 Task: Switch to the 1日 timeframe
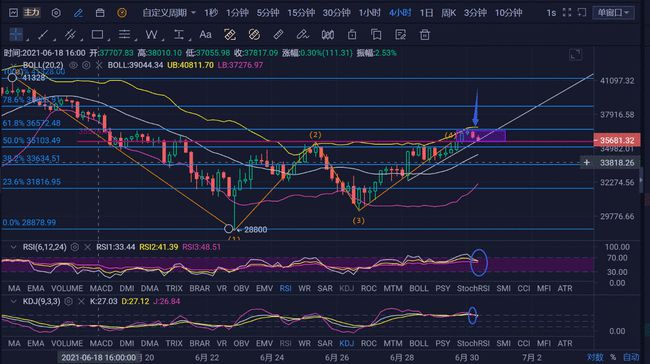pos(426,13)
